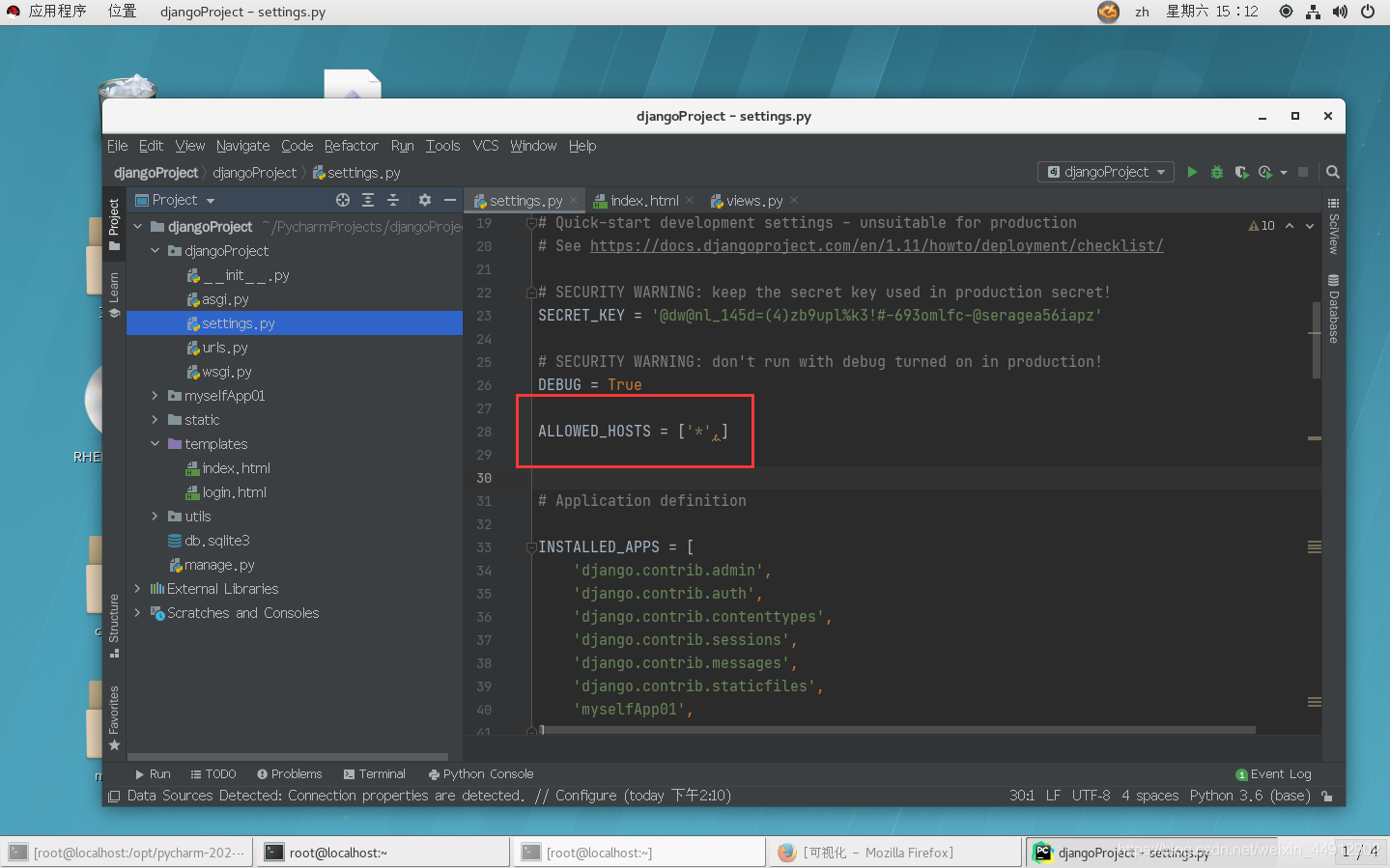Screen dimensions: 1390x868
Task: Open the Learn tool window
Action: coord(114,294)
